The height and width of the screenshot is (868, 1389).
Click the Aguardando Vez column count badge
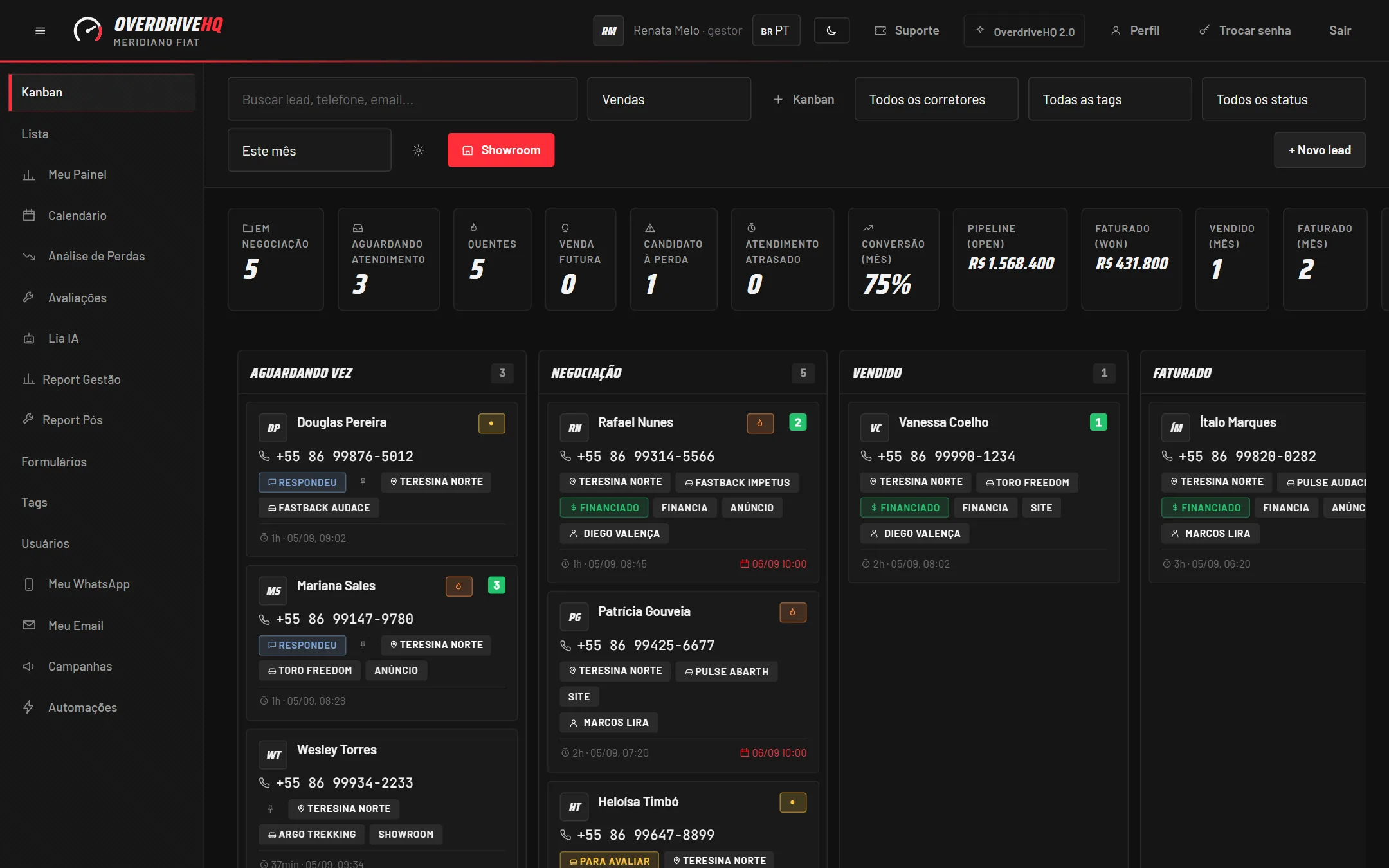pos(502,373)
